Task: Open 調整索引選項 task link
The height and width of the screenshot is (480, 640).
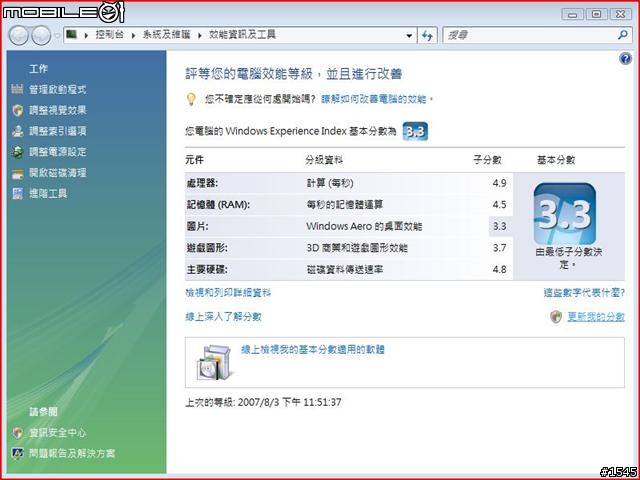Action: pos(58,131)
